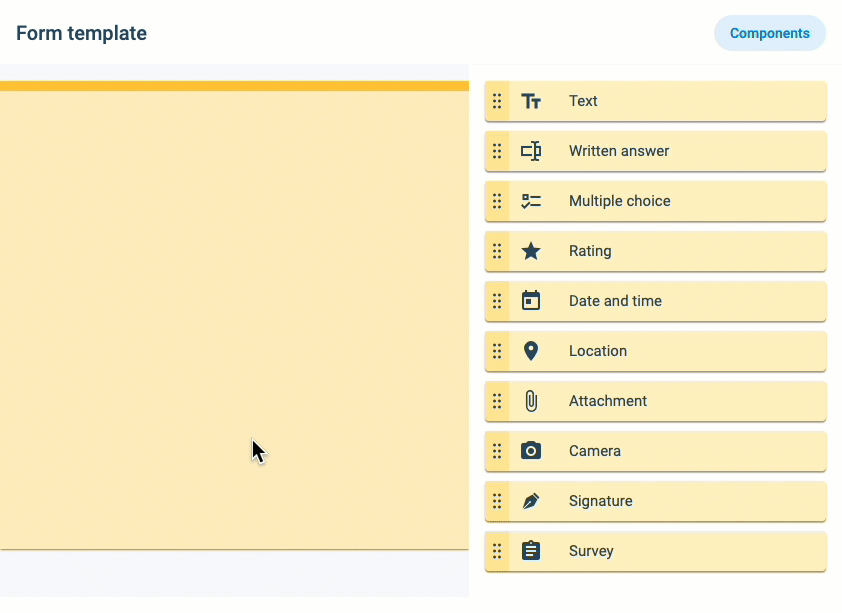Image resolution: width=842 pixels, height=613 pixels.
Task: Pick the Multiple choice component label
Action: pyautogui.click(x=620, y=201)
